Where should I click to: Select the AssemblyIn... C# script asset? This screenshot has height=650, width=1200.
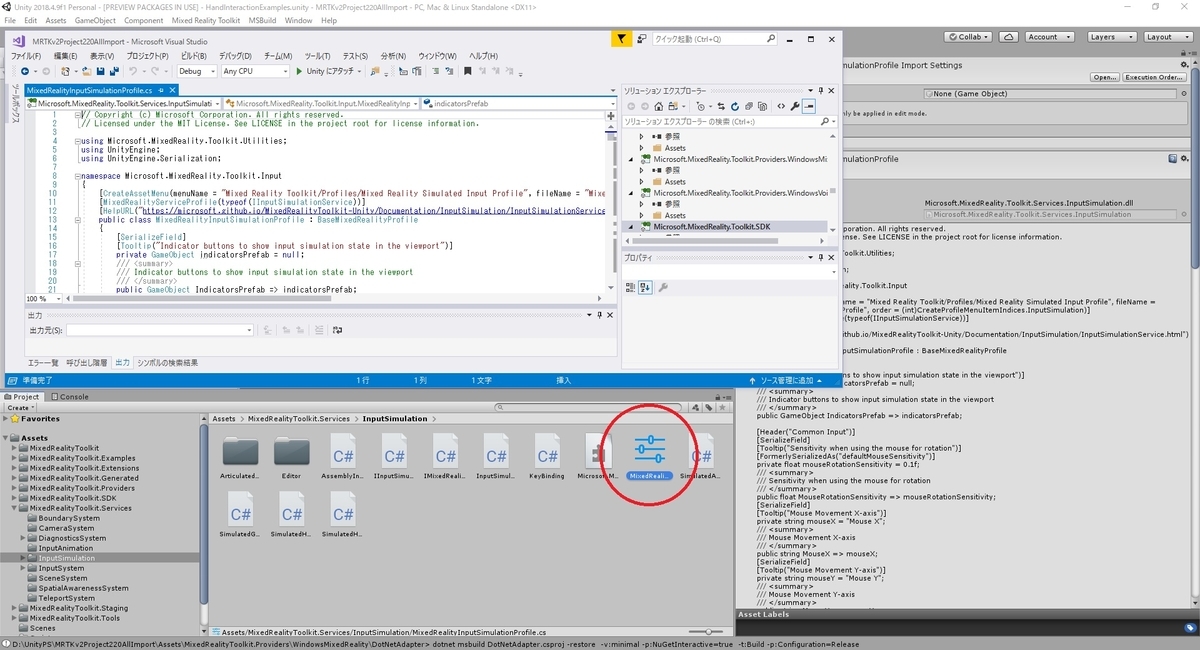pyautogui.click(x=342, y=455)
